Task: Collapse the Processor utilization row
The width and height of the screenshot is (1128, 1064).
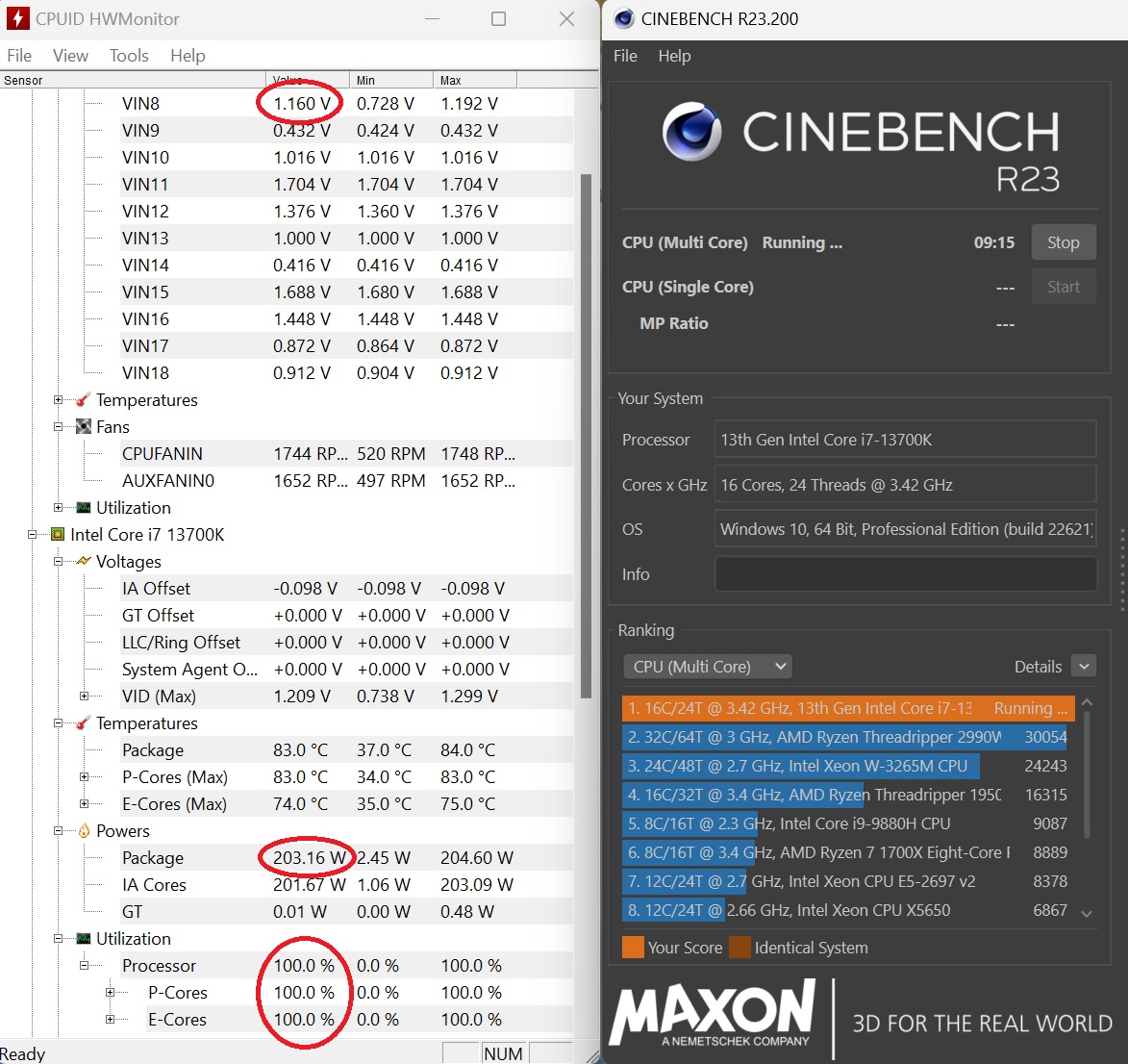Action: (85, 965)
